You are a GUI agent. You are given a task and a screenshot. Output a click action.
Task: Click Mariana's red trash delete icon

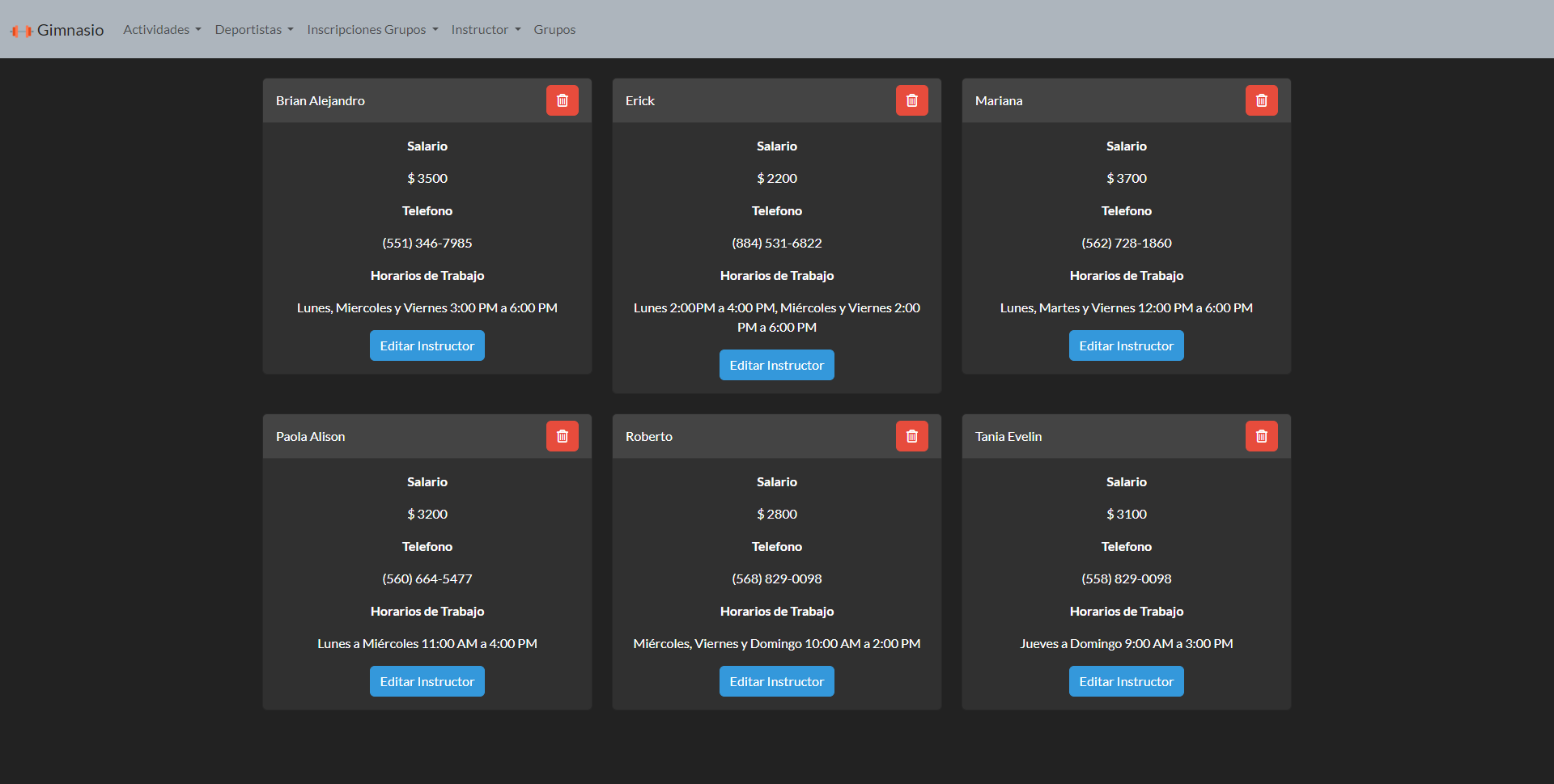click(1262, 100)
